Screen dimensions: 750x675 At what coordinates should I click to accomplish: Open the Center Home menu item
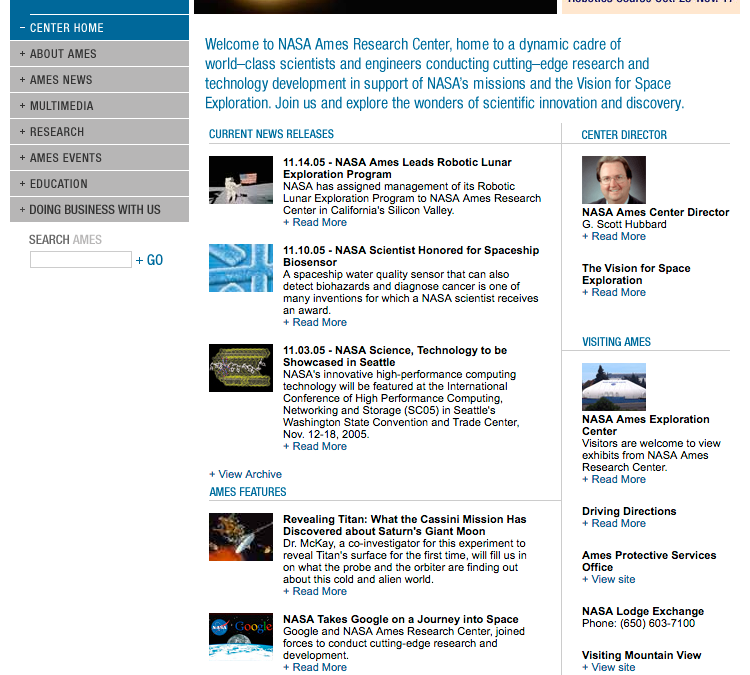[x=99, y=28]
